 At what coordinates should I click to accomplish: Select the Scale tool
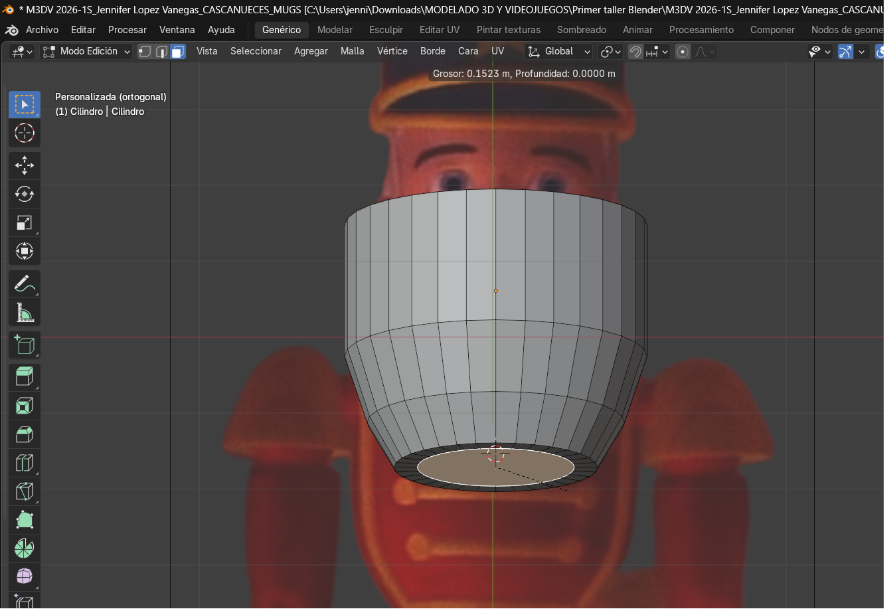point(25,223)
